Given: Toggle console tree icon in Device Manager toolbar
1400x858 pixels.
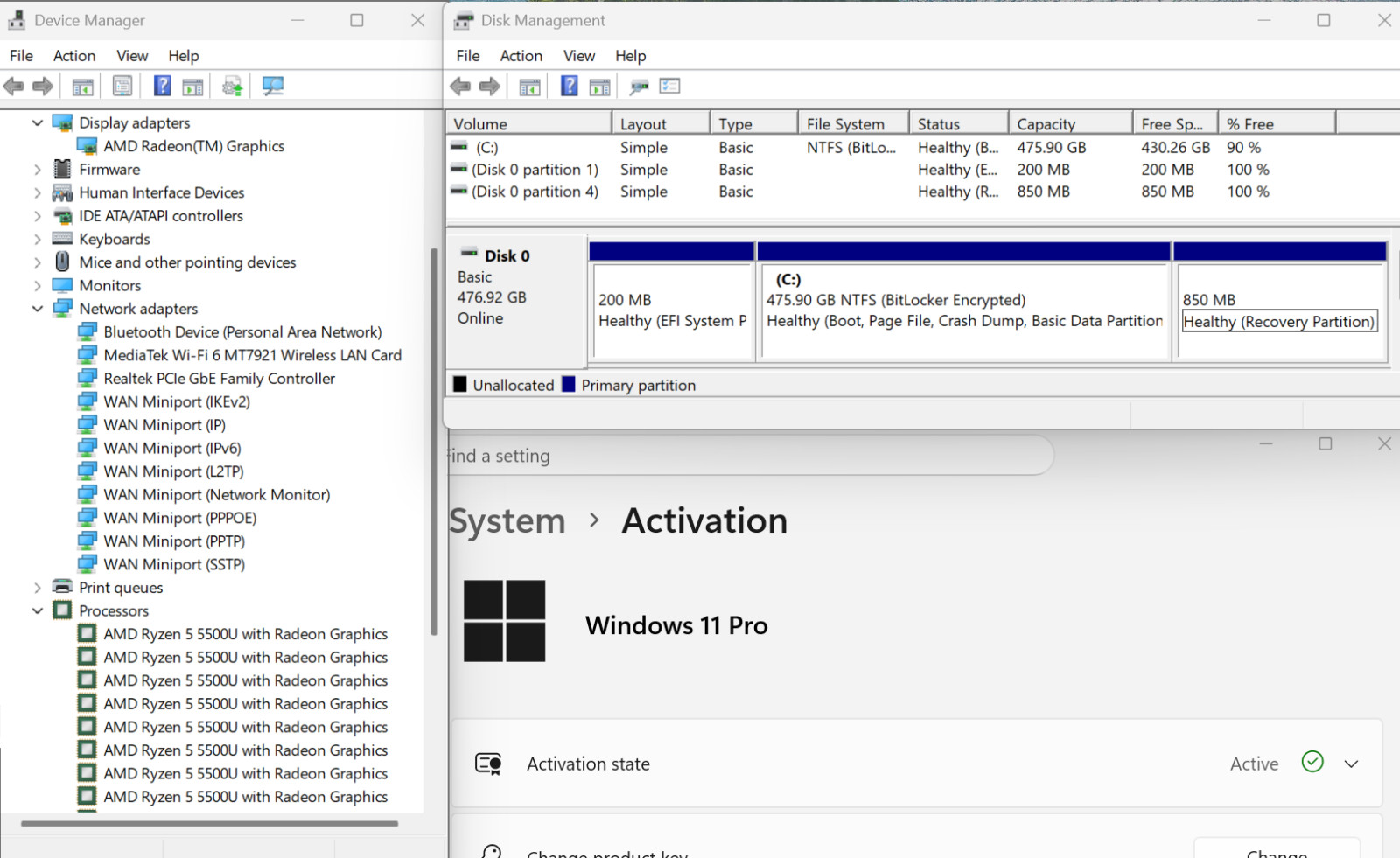Looking at the screenshot, I should pyautogui.click(x=83, y=87).
